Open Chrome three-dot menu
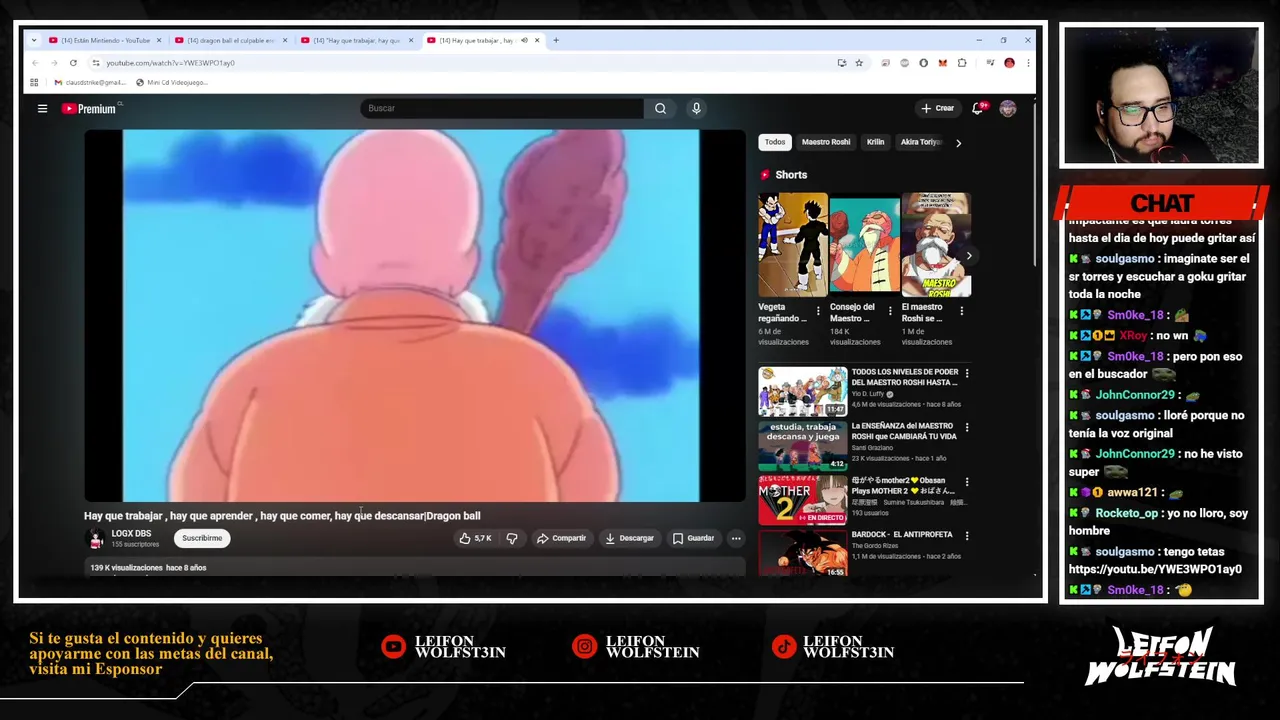This screenshot has height=720, width=1280. [1027, 63]
